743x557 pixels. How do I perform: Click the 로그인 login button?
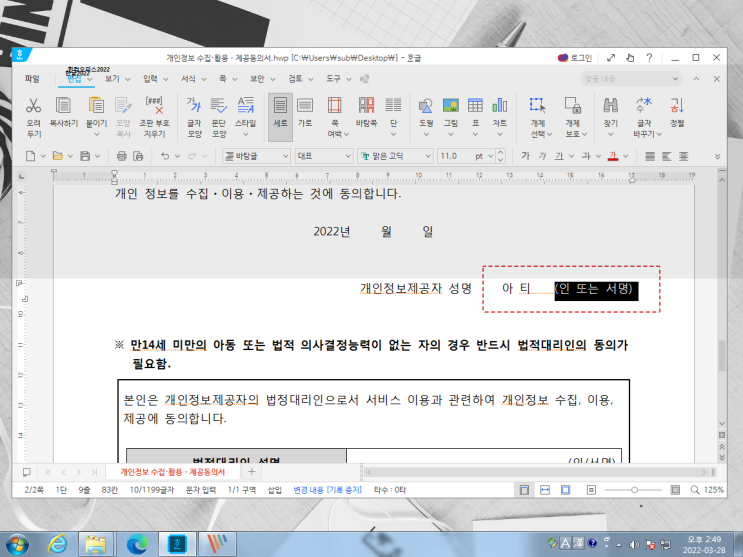[x=575, y=58]
